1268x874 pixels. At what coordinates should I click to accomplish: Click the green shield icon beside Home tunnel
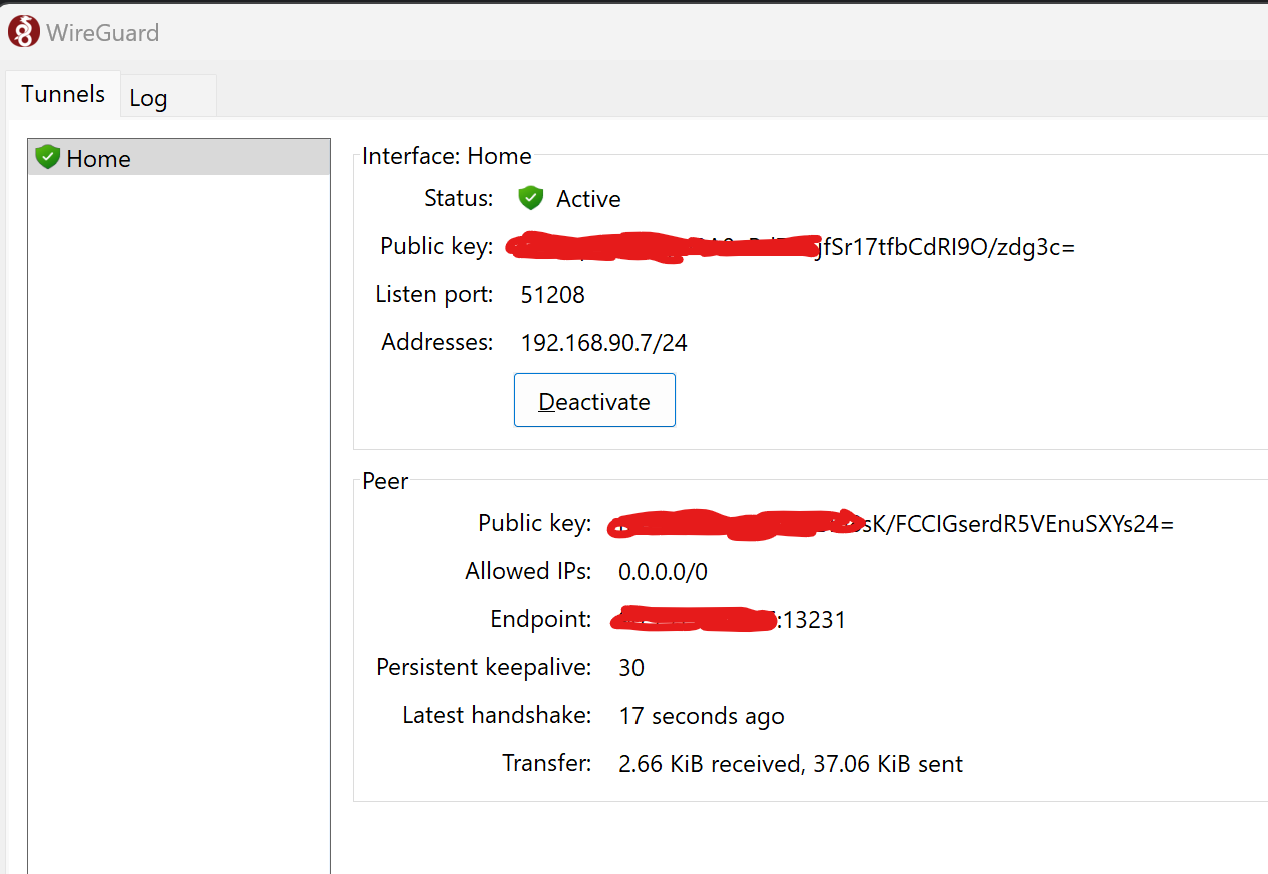click(x=46, y=156)
